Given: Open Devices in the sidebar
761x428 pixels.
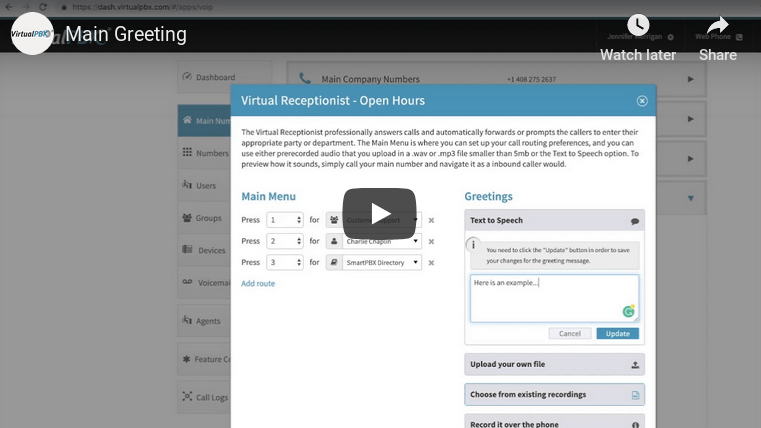Looking at the screenshot, I should click(204, 250).
